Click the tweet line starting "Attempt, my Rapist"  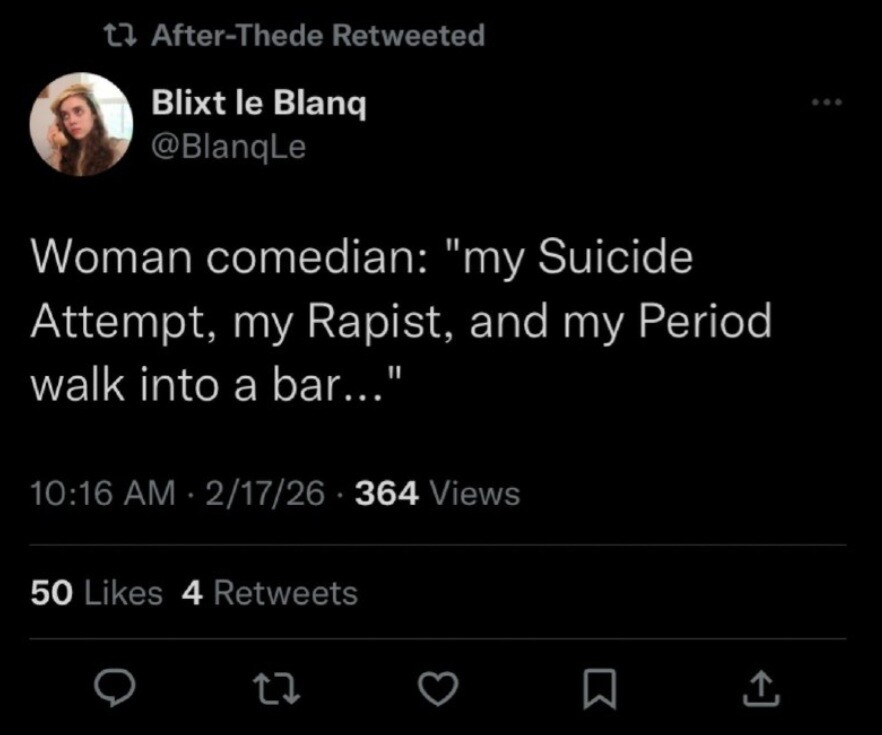401,321
